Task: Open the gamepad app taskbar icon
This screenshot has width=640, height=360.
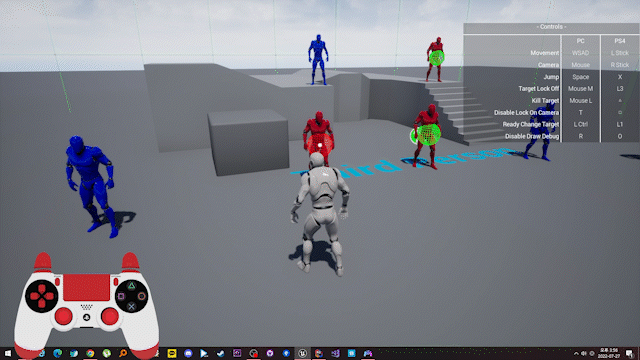Action: 368,353
